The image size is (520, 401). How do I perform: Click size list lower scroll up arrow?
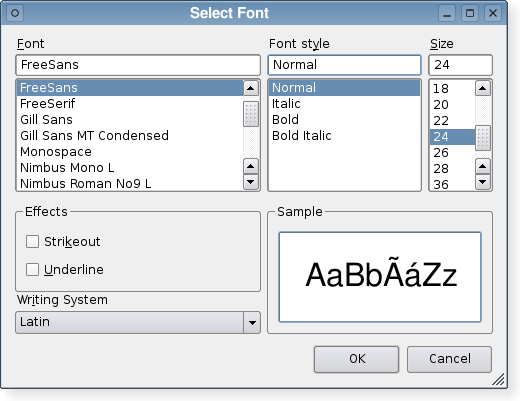[x=483, y=166]
